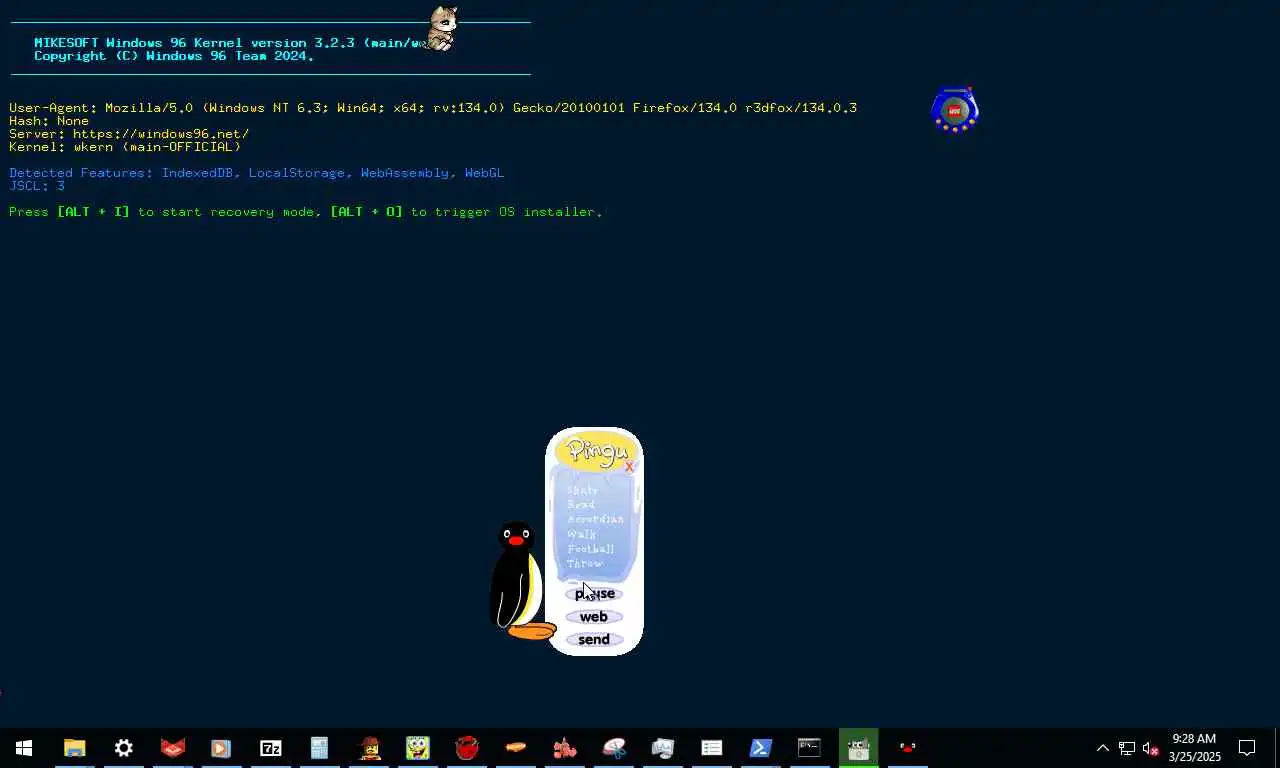This screenshot has width=1280, height=768.
Task: Open the notepad taskbar icon
Action: click(319, 748)
